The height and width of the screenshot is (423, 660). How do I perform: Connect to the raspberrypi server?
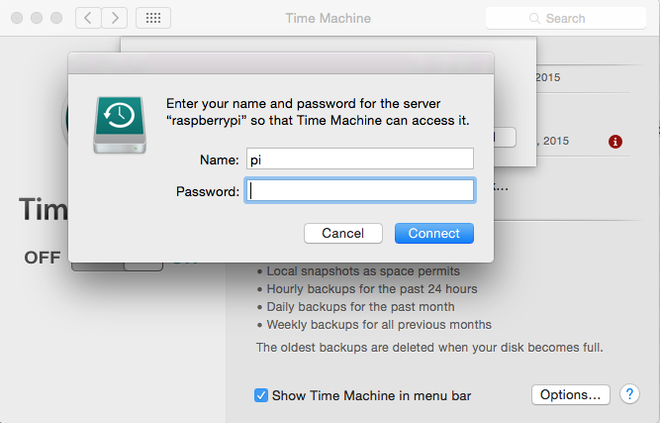tap(434, 233)
